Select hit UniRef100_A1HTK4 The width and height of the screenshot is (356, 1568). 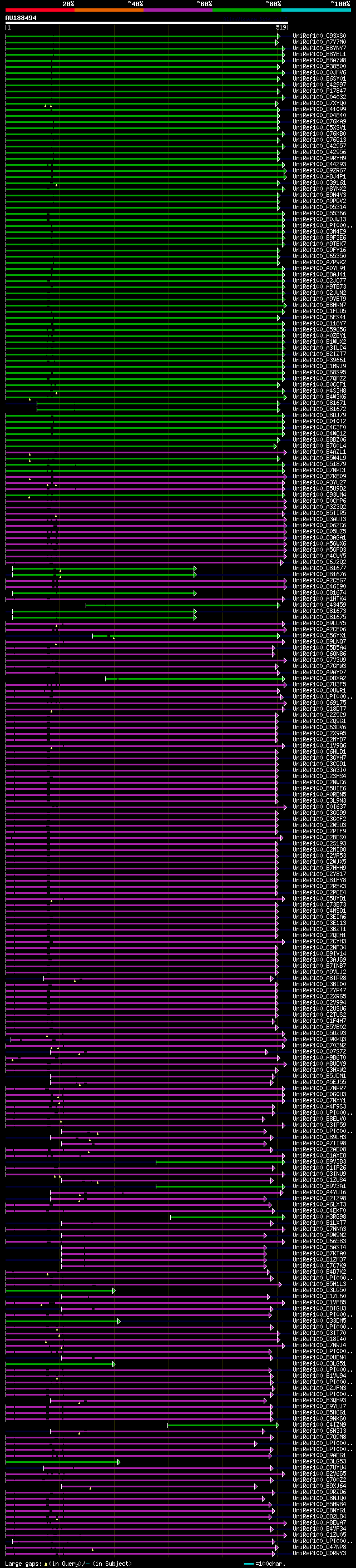[x=319, y=599]
